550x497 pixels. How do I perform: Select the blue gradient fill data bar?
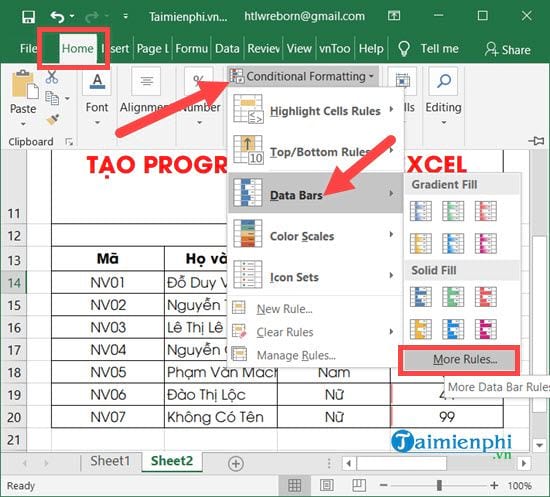coord(421,211)
